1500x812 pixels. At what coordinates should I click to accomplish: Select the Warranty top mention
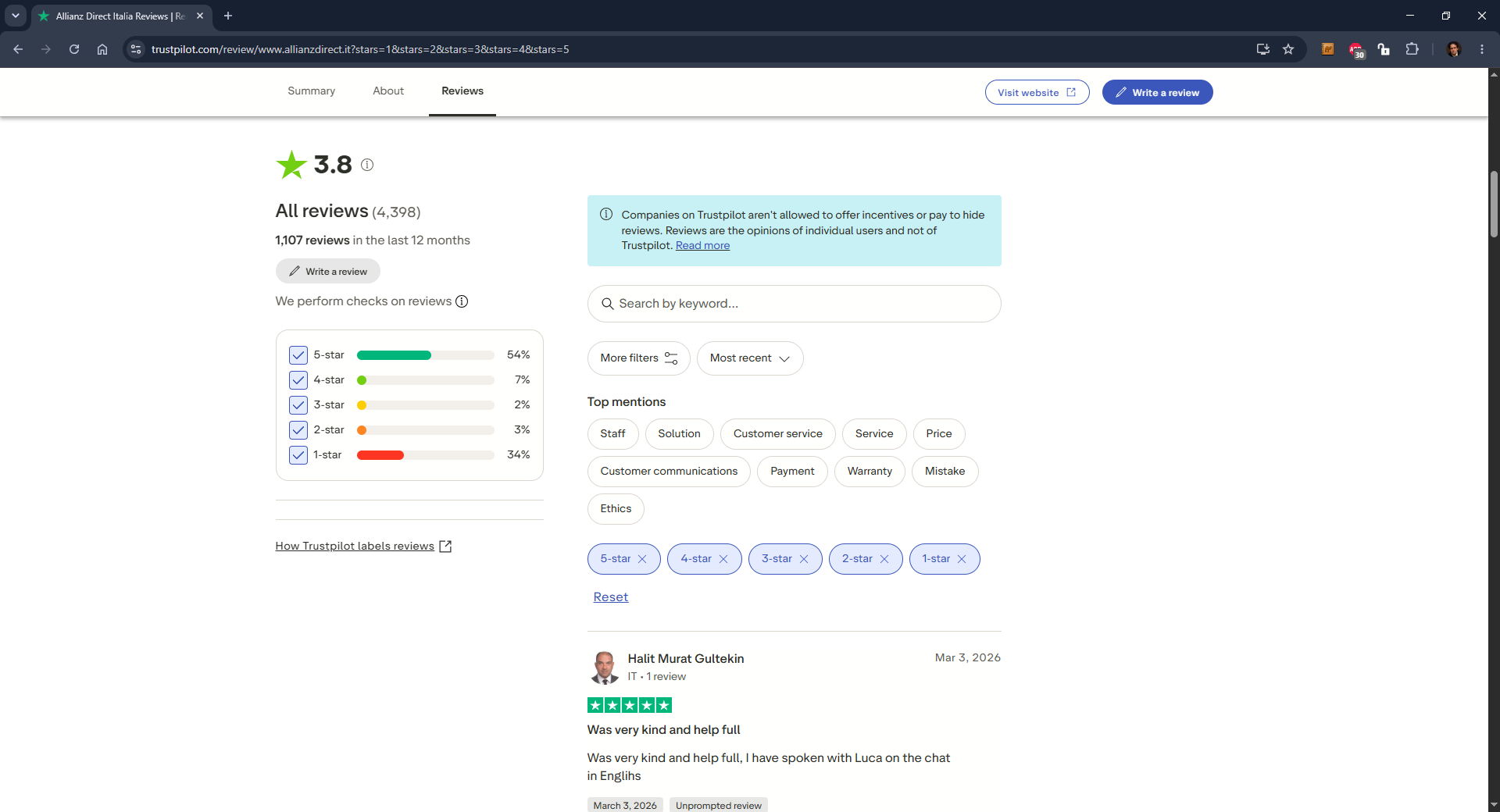click(x=870, y=472)
